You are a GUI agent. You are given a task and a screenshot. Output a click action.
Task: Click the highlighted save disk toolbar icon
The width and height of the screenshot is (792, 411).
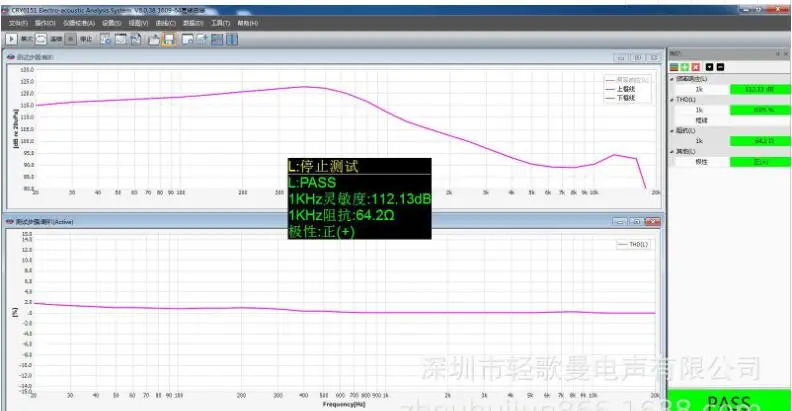tap(169, 39)
